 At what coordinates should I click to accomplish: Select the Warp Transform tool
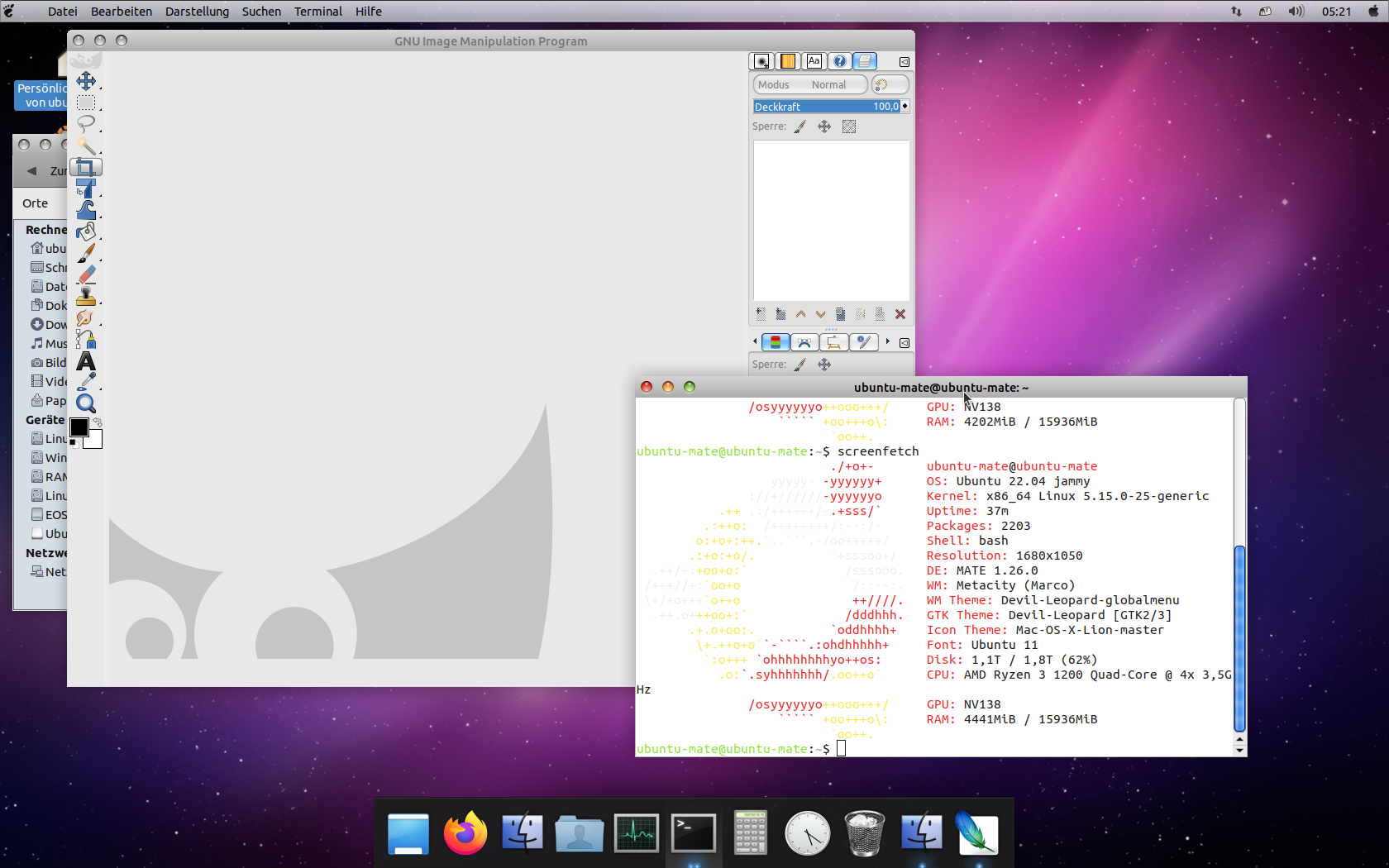pyautogui.click(x=86, y=210)
